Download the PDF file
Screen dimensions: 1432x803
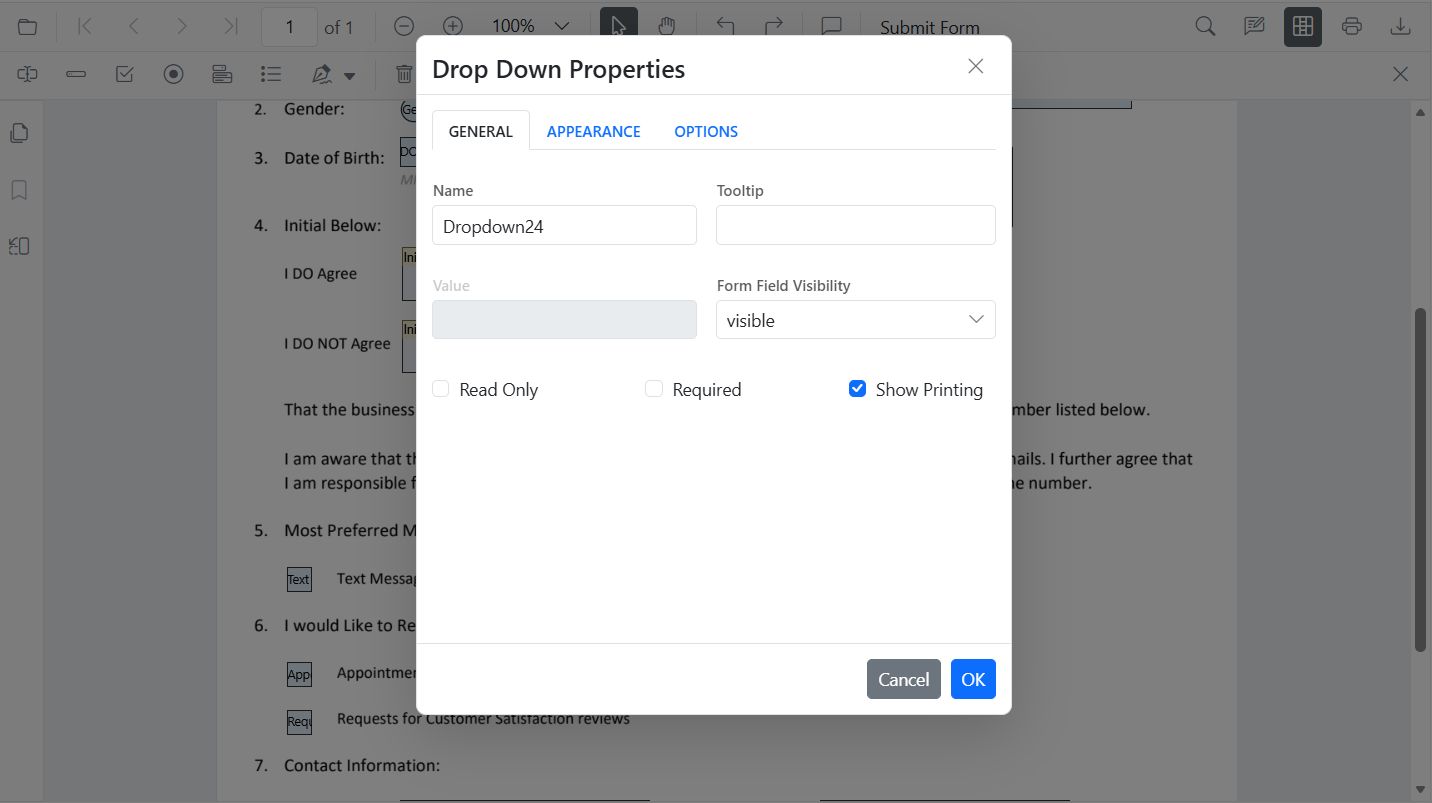(1400, 26)
